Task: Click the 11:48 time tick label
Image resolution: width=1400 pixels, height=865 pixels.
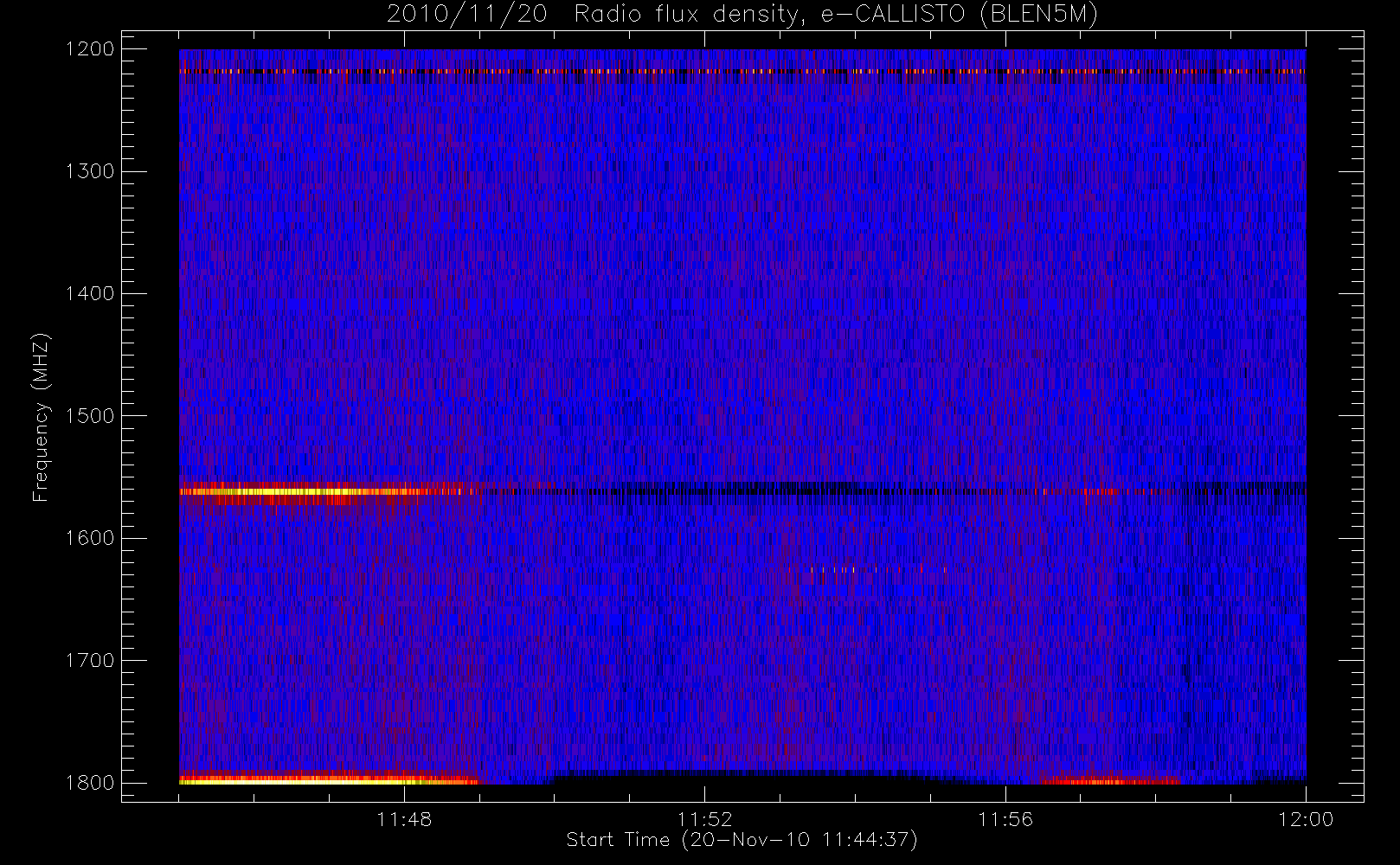Action: (404, 819)
